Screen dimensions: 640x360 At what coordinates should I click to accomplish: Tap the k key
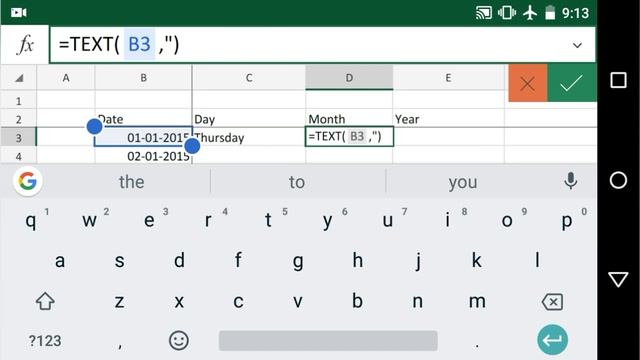coord(477,260)
